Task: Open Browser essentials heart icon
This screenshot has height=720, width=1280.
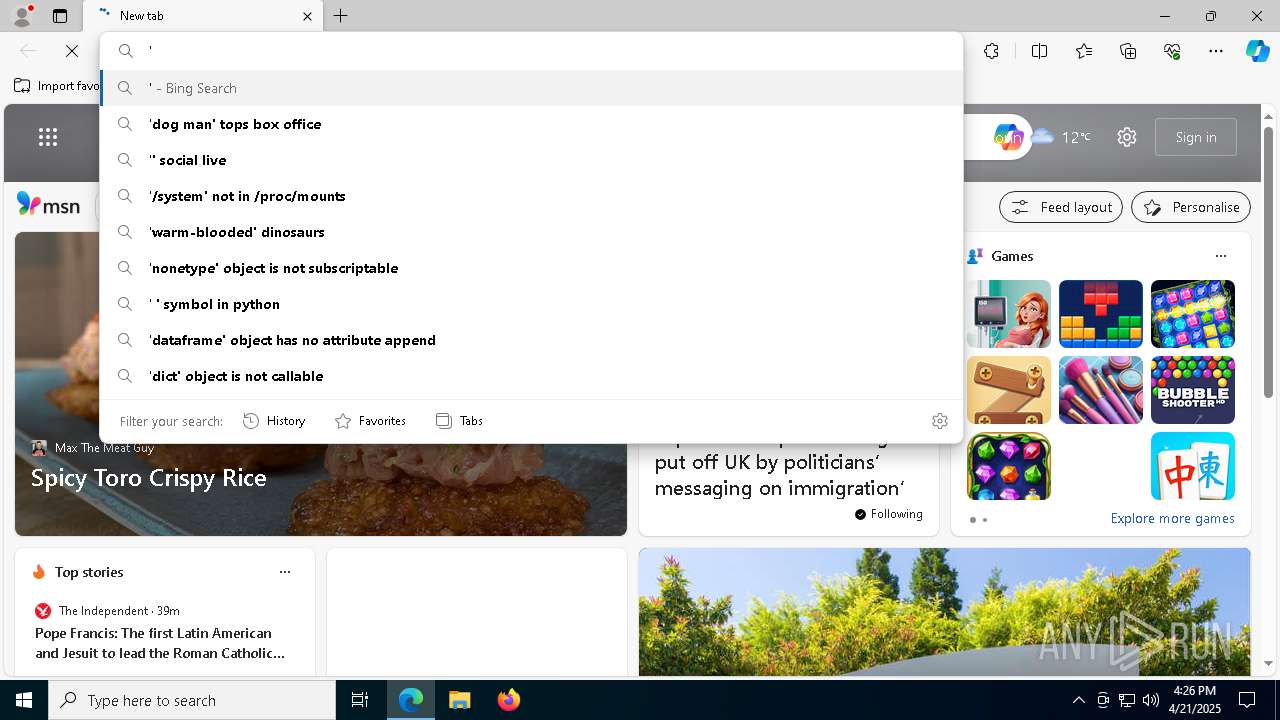Action: pyautogui.click(x=1172, y=51)
